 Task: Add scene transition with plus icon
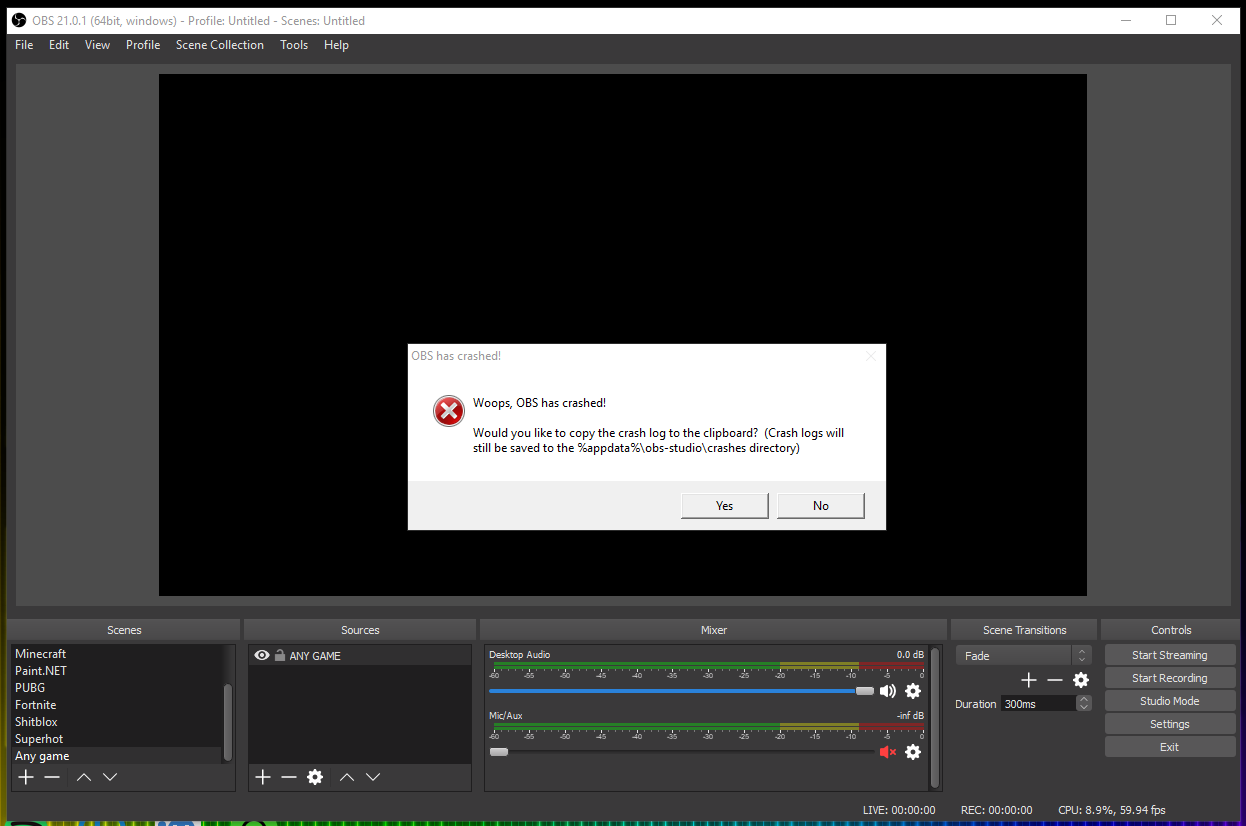(1029, 680)
